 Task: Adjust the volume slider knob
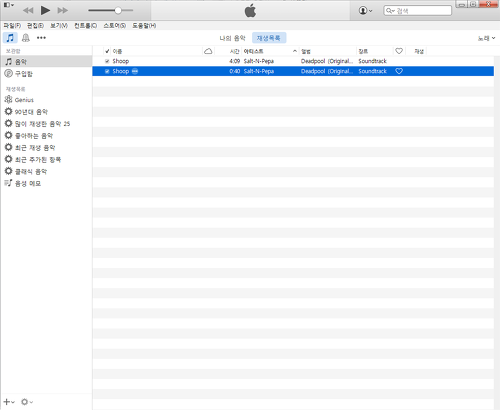click(118, 11)
